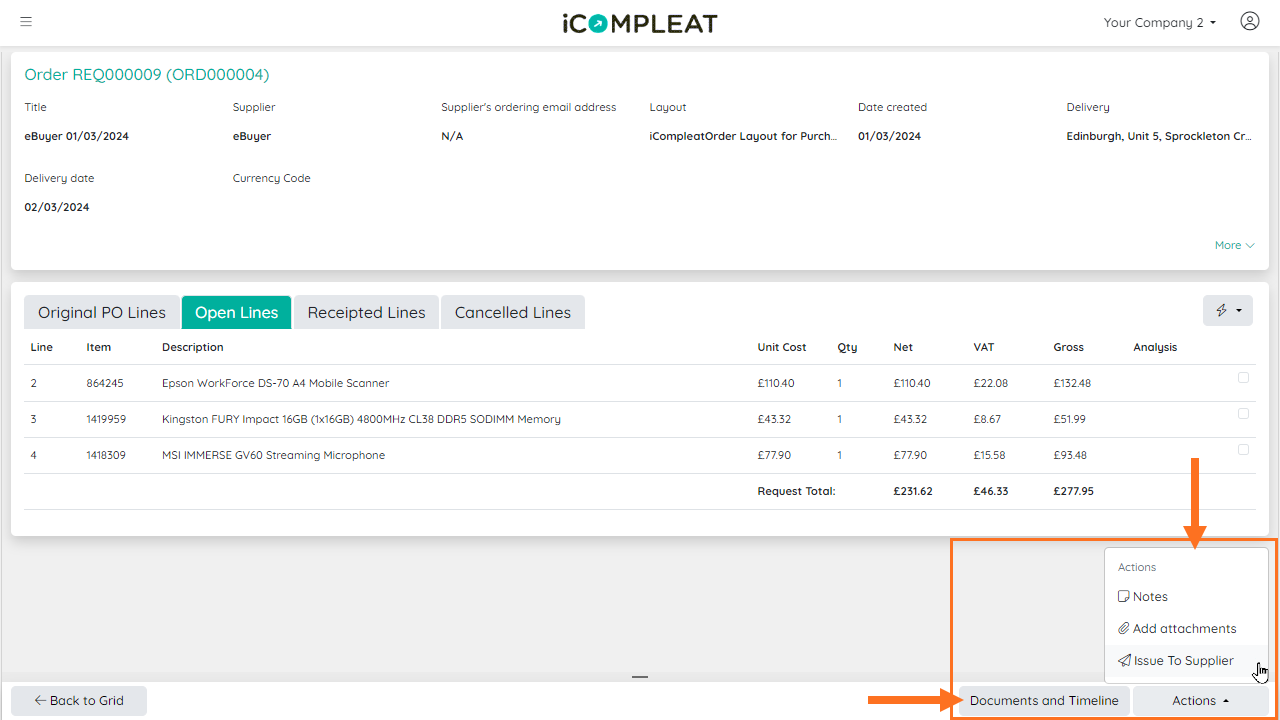The width and height of the screenshot is (1280, 720).
Task: Click gross value £132.48
Action: coord(1072,384)
